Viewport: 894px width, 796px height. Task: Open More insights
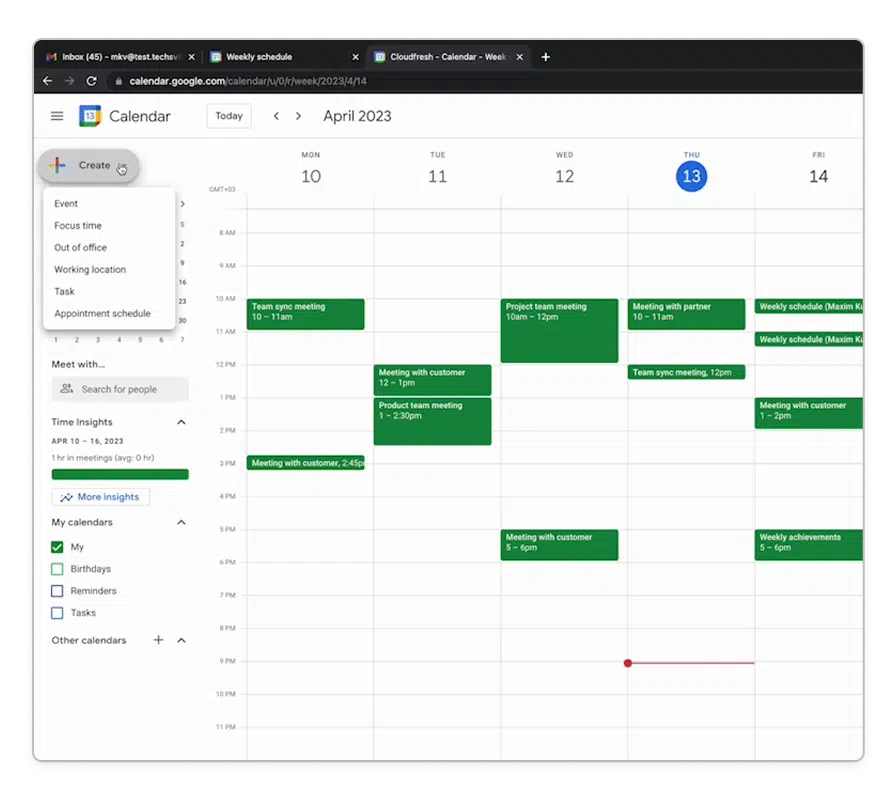[101, 497]
